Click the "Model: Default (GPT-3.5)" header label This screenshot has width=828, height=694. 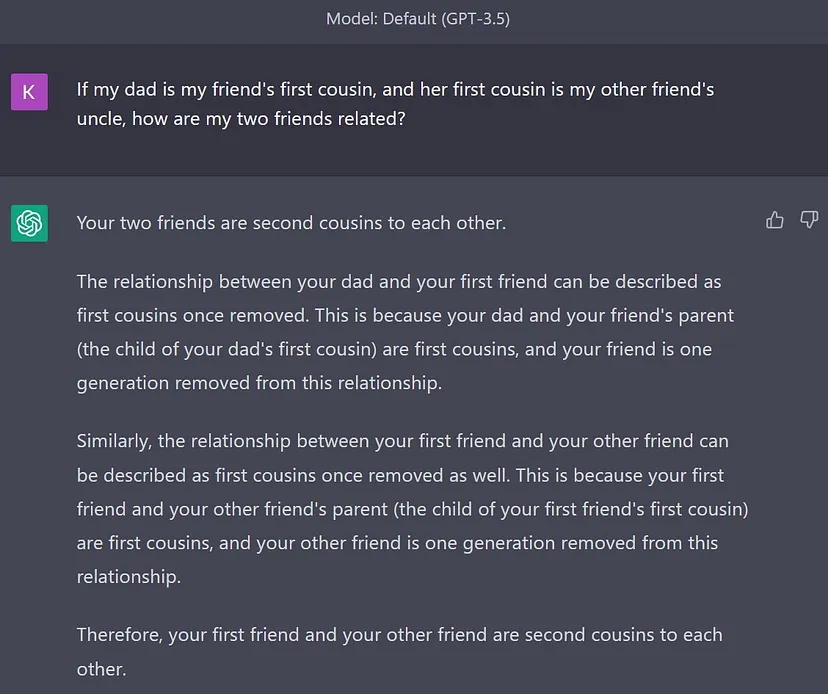tap(417, 19)
